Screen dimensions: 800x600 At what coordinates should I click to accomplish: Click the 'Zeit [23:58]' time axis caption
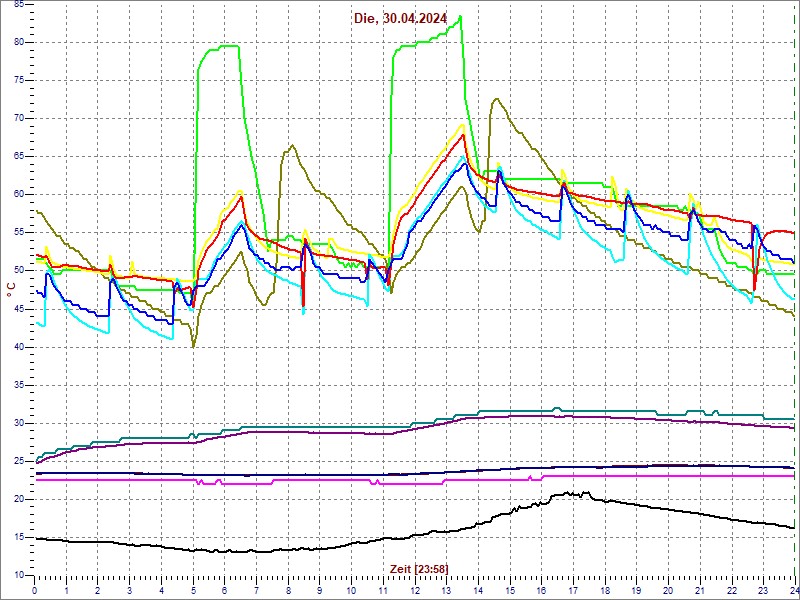(419, 568)
